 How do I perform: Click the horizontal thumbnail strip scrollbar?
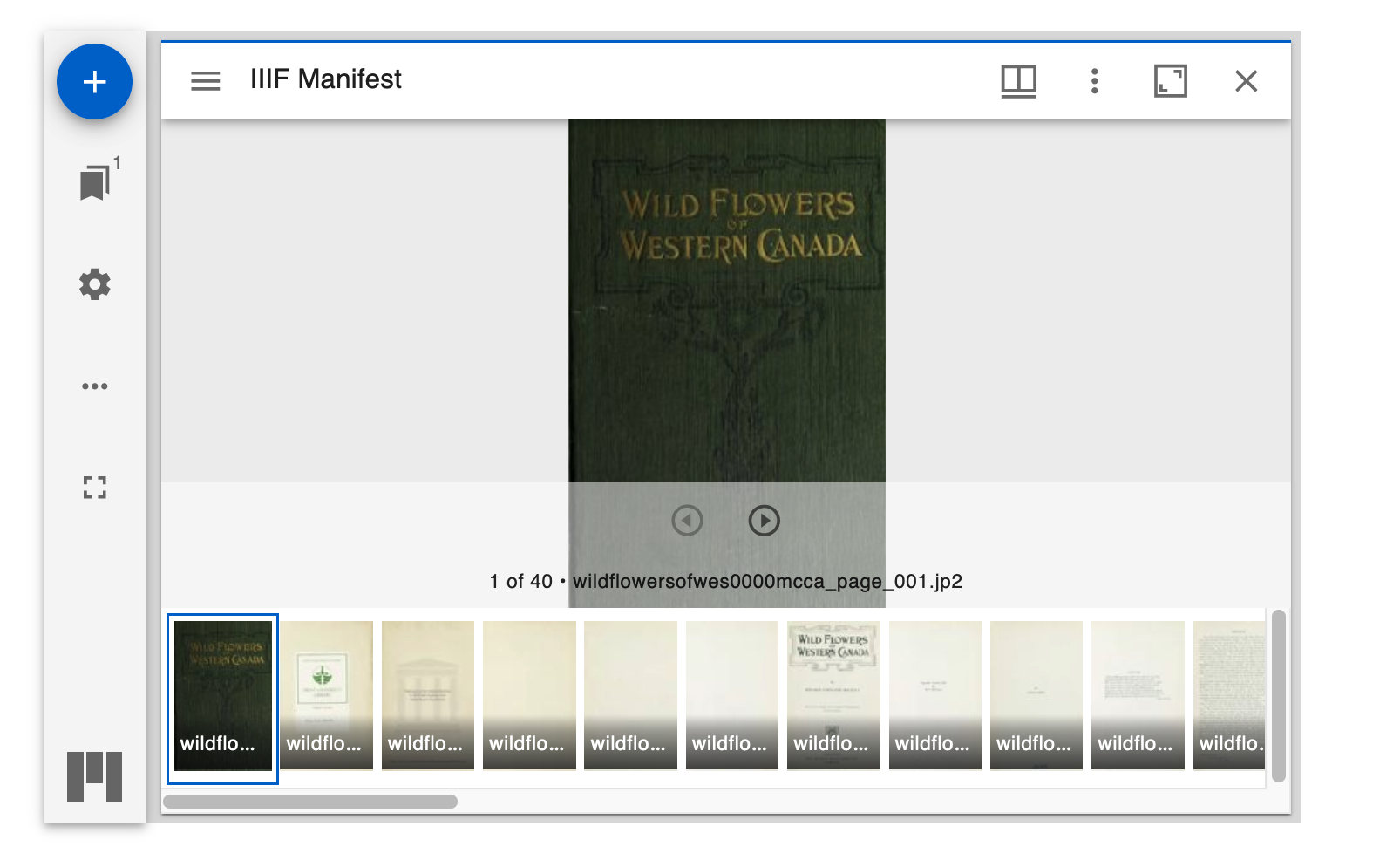click(x=312, y=801)
